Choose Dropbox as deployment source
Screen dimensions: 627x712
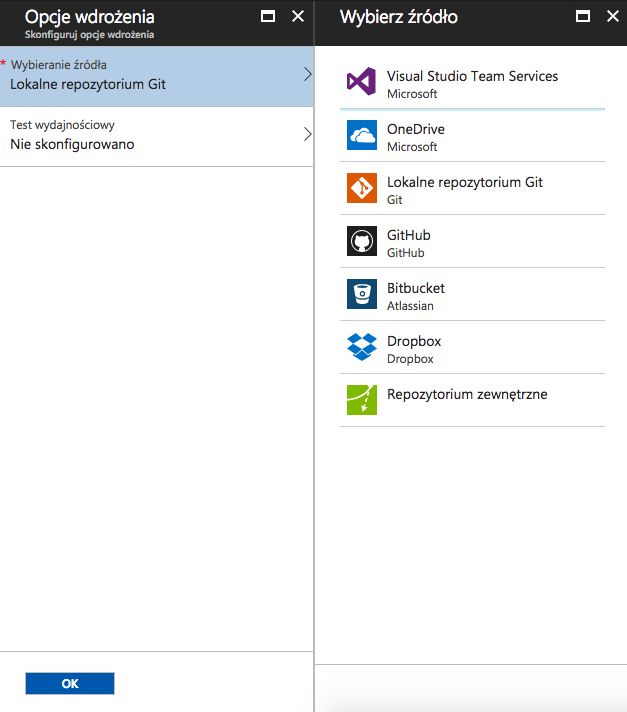click(x=472, y=348)
